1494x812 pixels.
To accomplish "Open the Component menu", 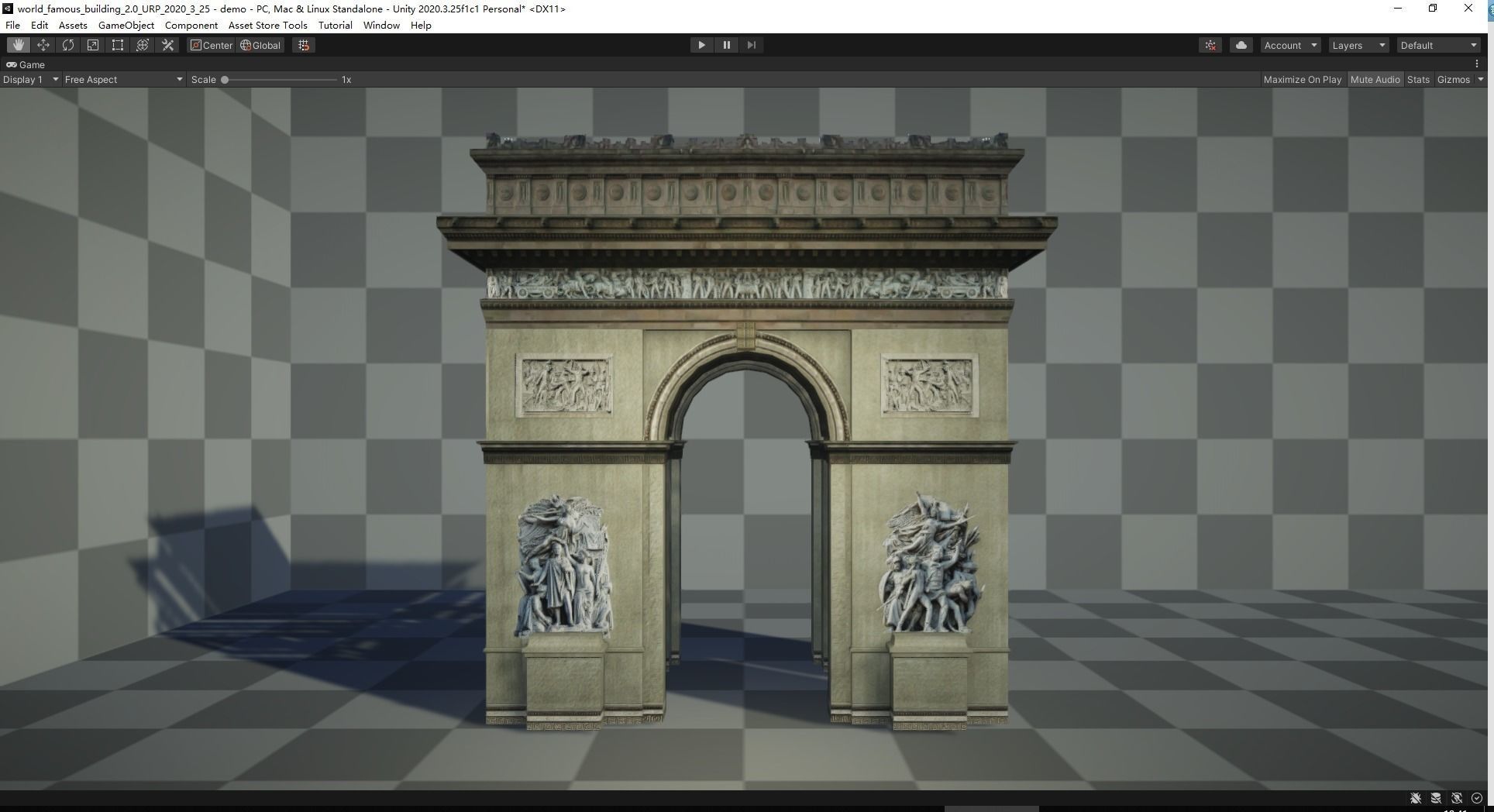I will point(191,25).
